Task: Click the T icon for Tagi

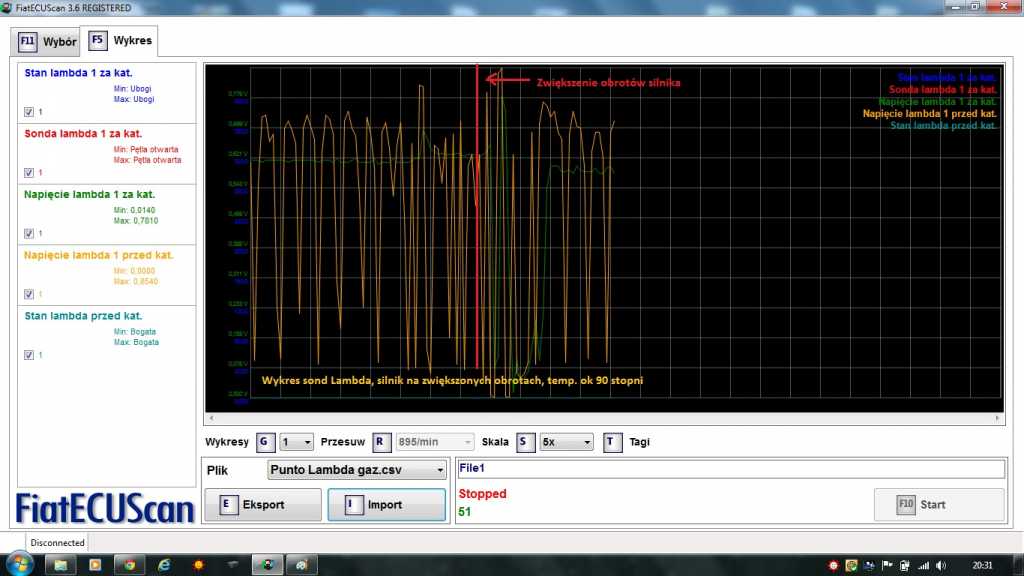Action: pos(612,442)
